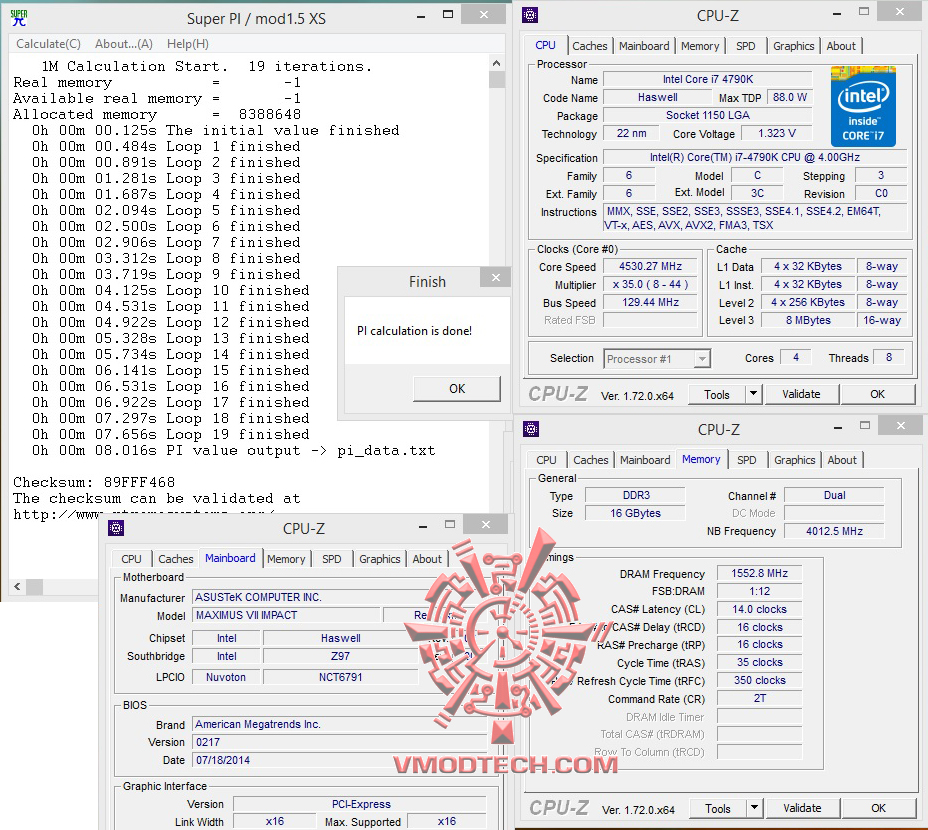
Task: Click the LPCIO value NCT6791
Action: [340, 677]
